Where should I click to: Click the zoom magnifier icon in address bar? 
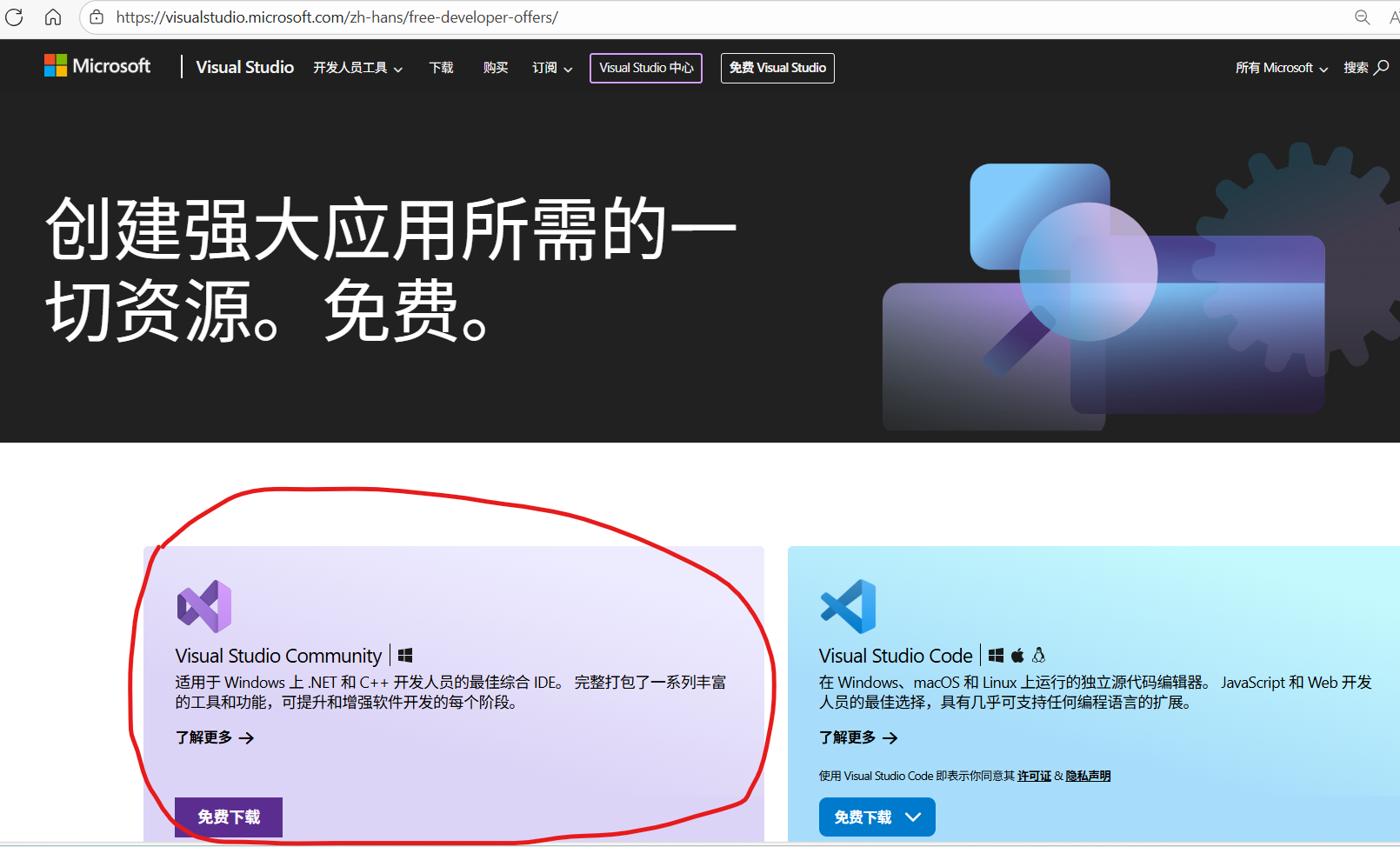(x=1362, y=17)
